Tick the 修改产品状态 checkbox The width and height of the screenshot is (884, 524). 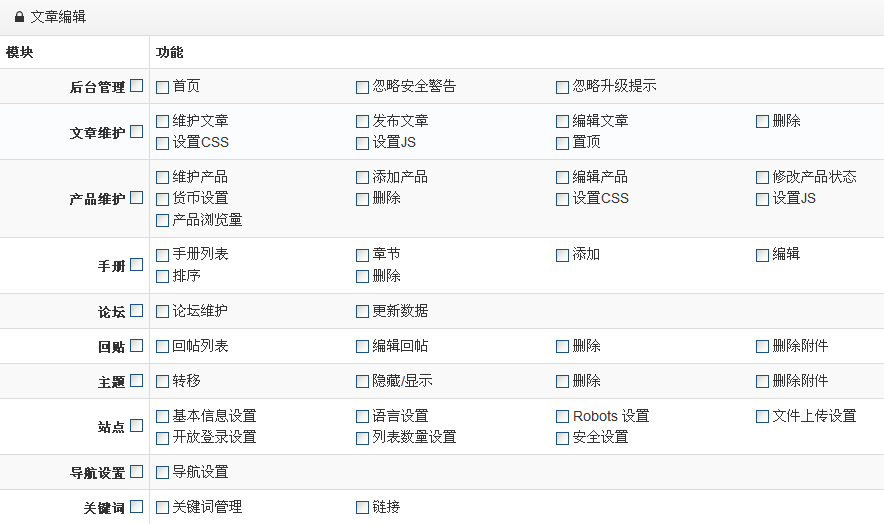[763, 178]
